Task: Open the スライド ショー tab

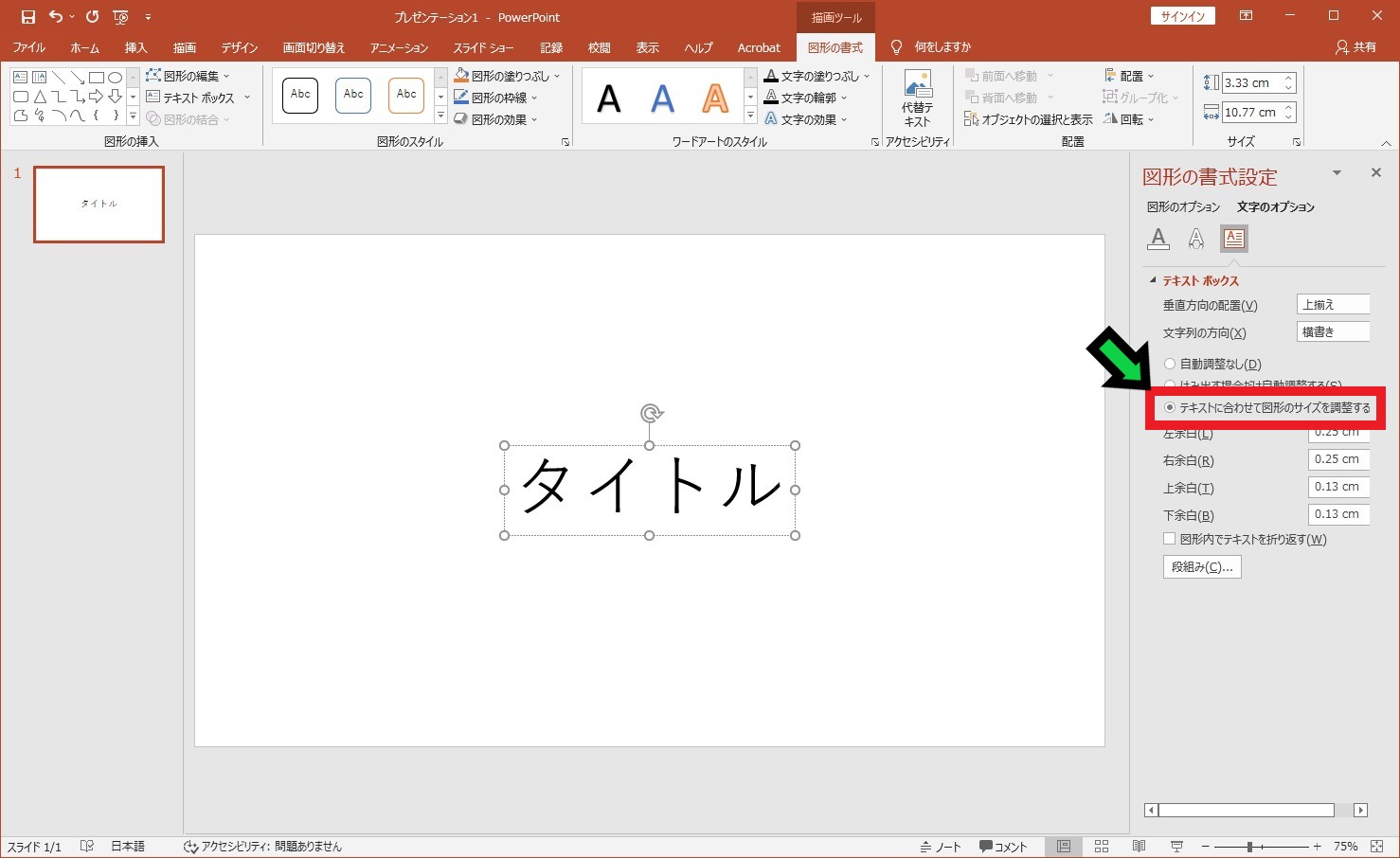Action: (x=483, y=47)
